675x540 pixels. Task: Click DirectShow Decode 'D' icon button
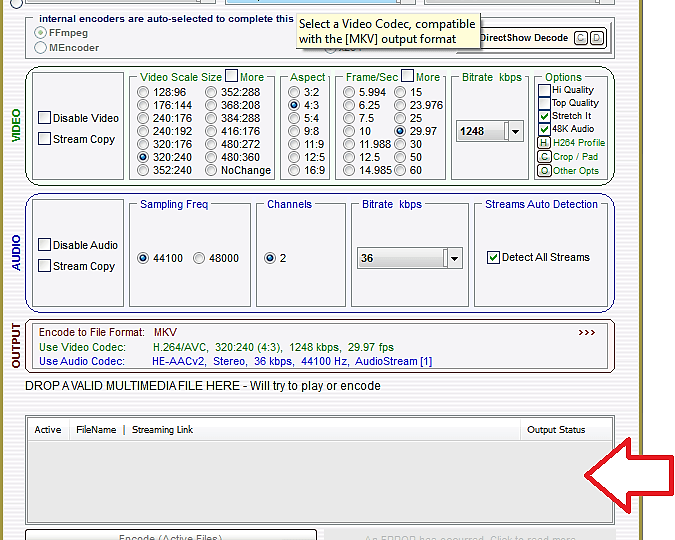point(597,38)
